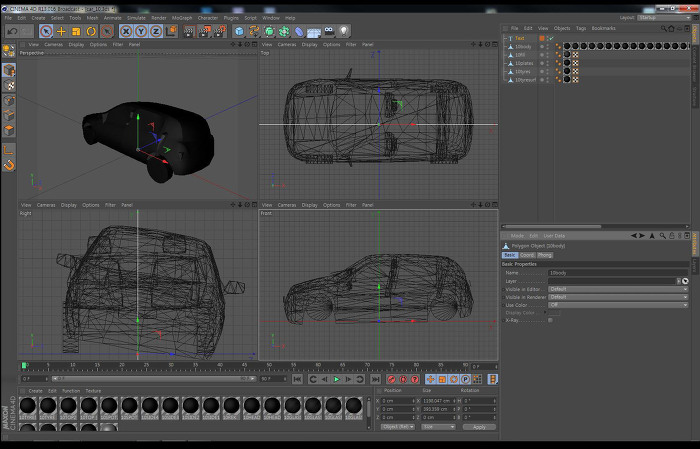700x449 pixels.
Task: Click the Camera object icon
Action: point(329,31)
